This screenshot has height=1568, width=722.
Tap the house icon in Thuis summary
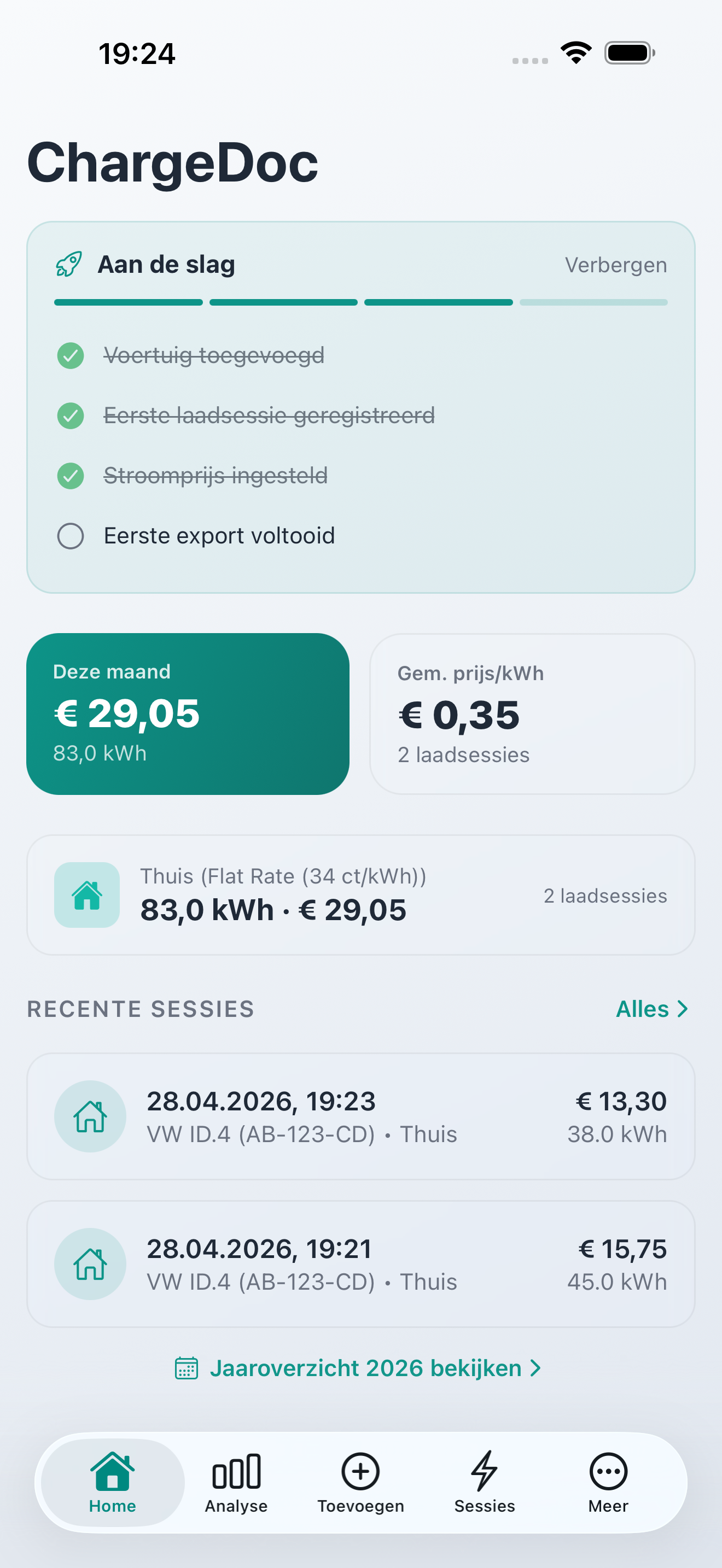(x=87, y=895)
